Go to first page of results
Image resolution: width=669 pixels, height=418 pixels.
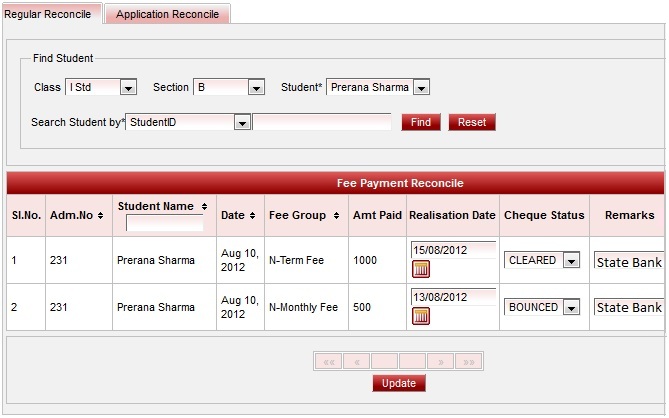328,362
